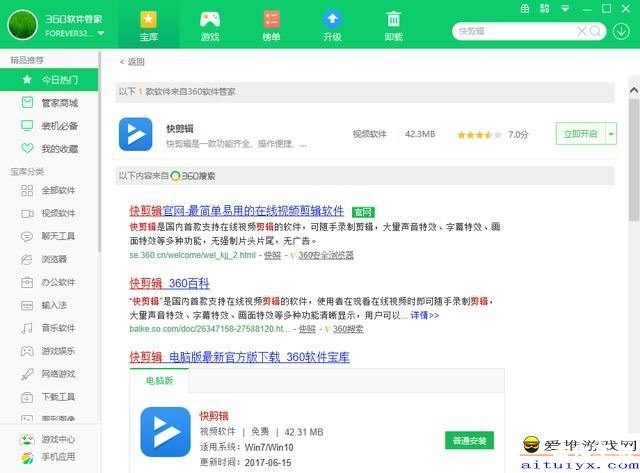Click the red 快剪辑 title in download card
This screenshot has width=640, height=473.
tap(214, 416)
